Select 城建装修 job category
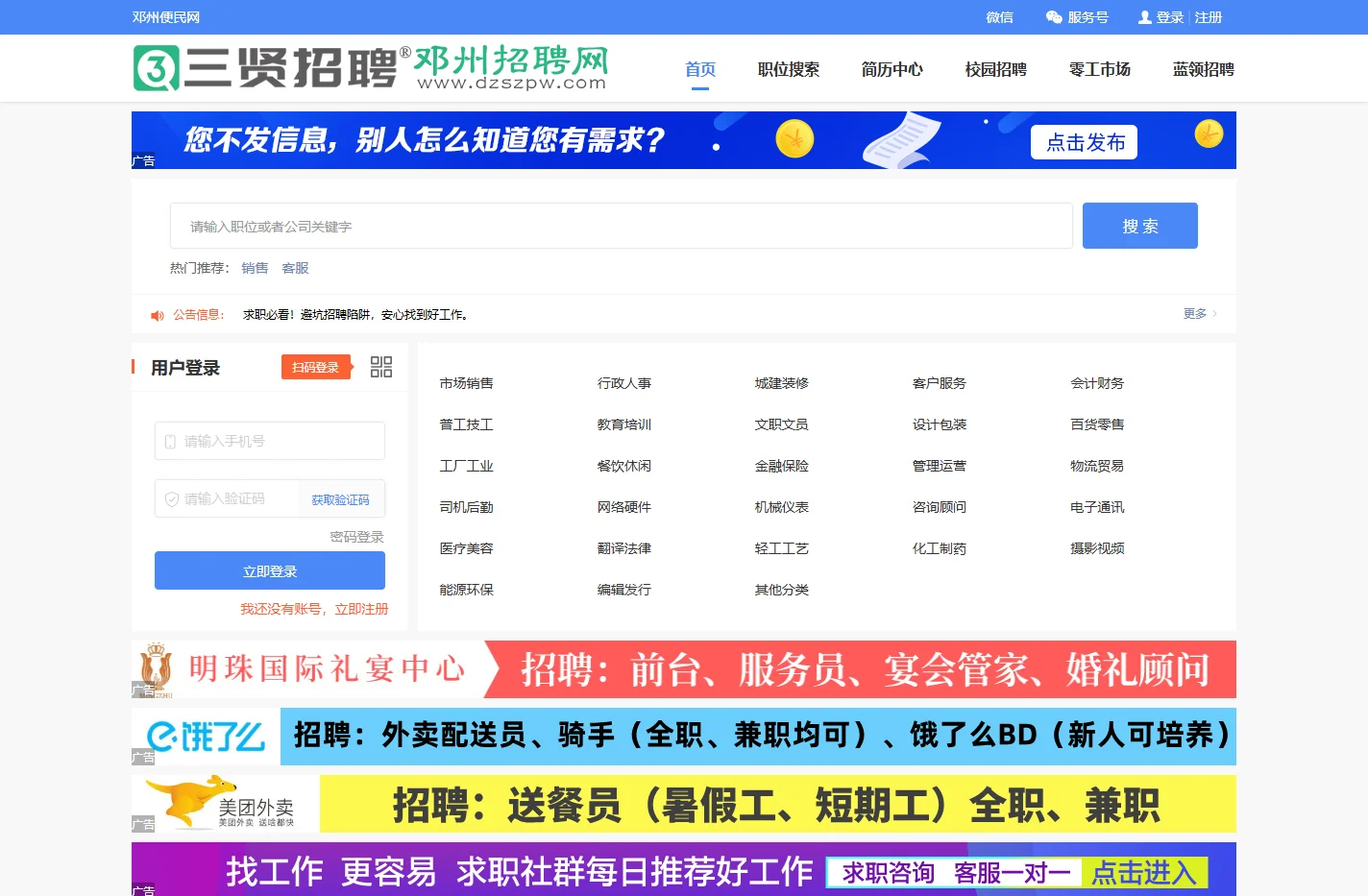The width and height of the screenshot is (1368, 896). (782, 383)
